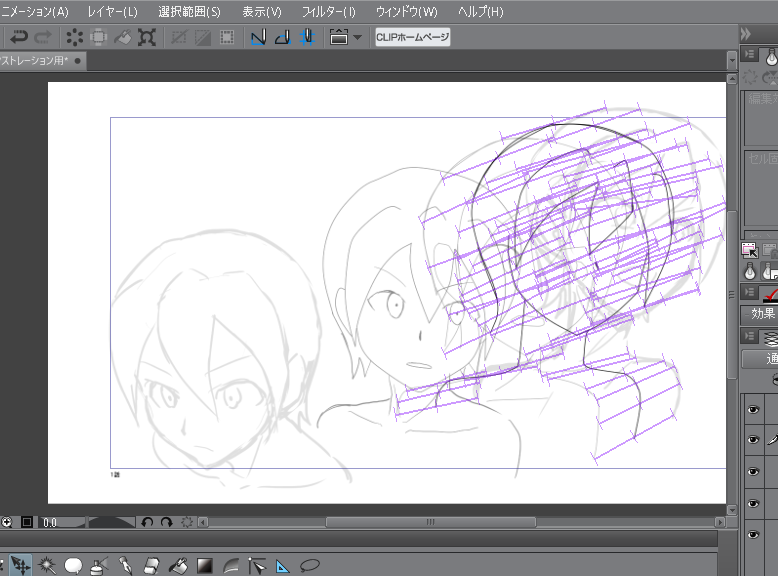Select the Balloon text tool

tap(73, 566)
